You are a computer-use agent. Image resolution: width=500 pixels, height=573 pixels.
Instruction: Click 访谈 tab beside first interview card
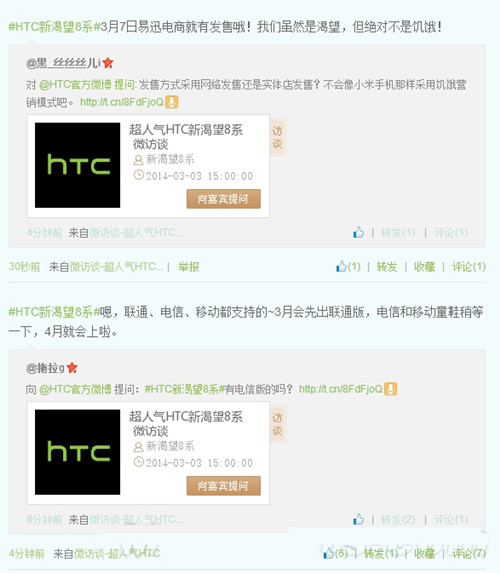coord(277,137)
